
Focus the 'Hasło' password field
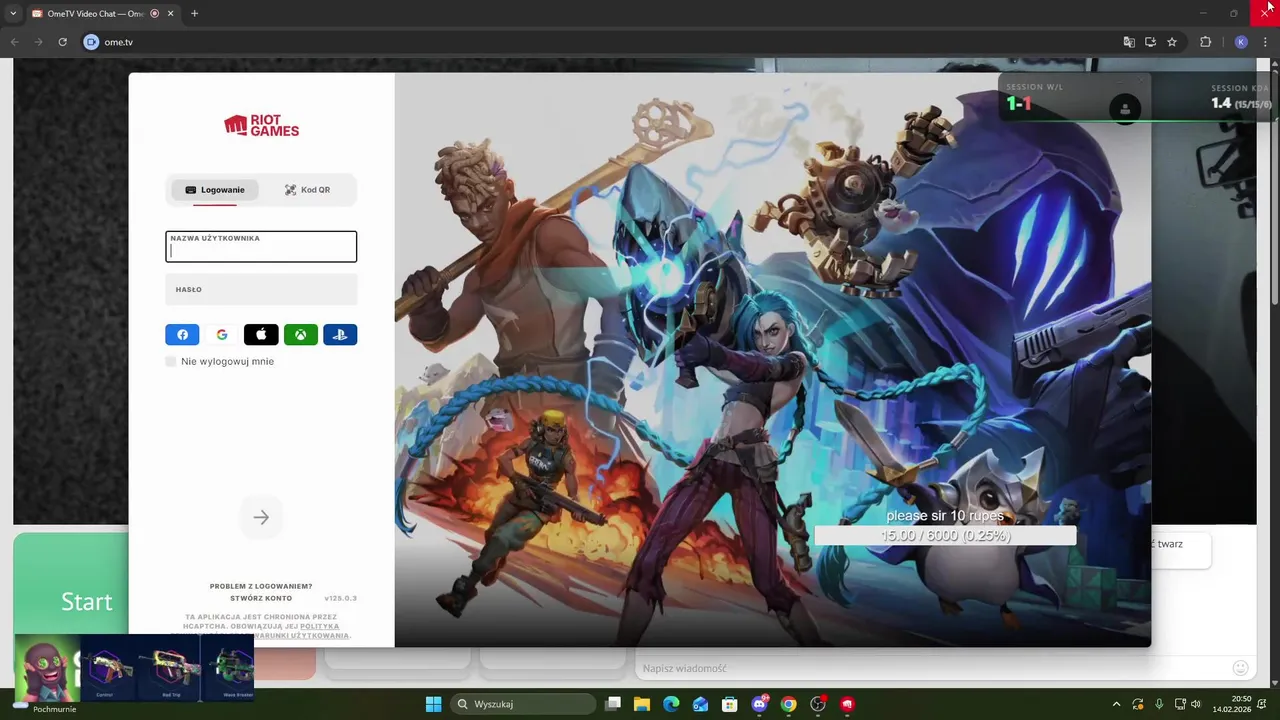tap(261, 289)
